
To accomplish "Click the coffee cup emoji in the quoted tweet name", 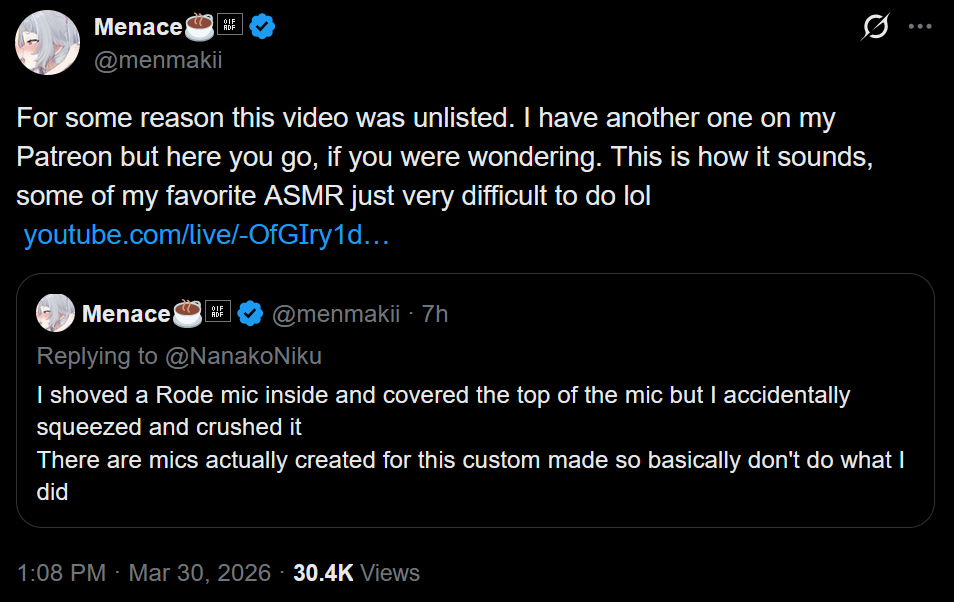I will point(188,313).
